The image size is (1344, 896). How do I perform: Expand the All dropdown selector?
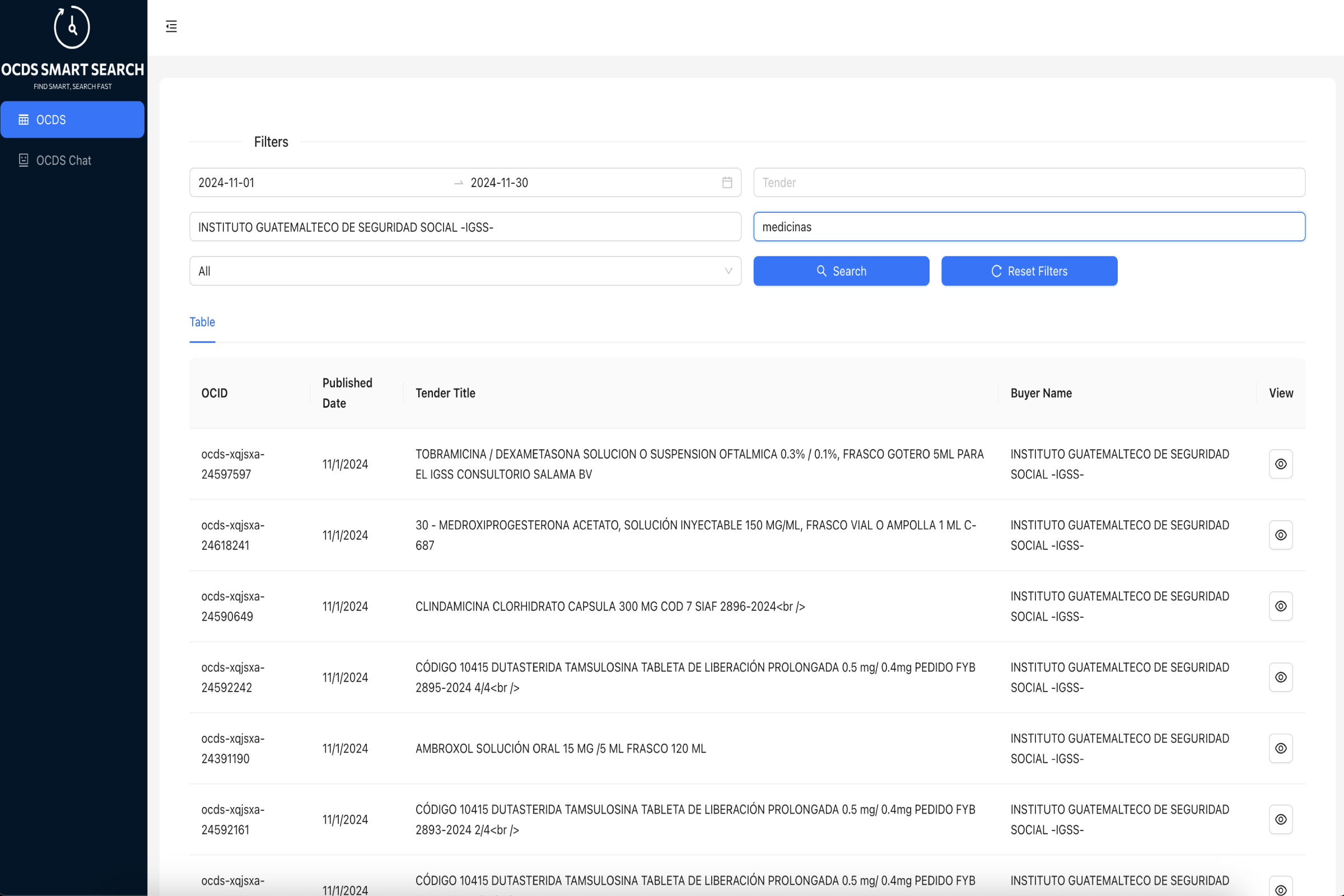pos(457,271)
